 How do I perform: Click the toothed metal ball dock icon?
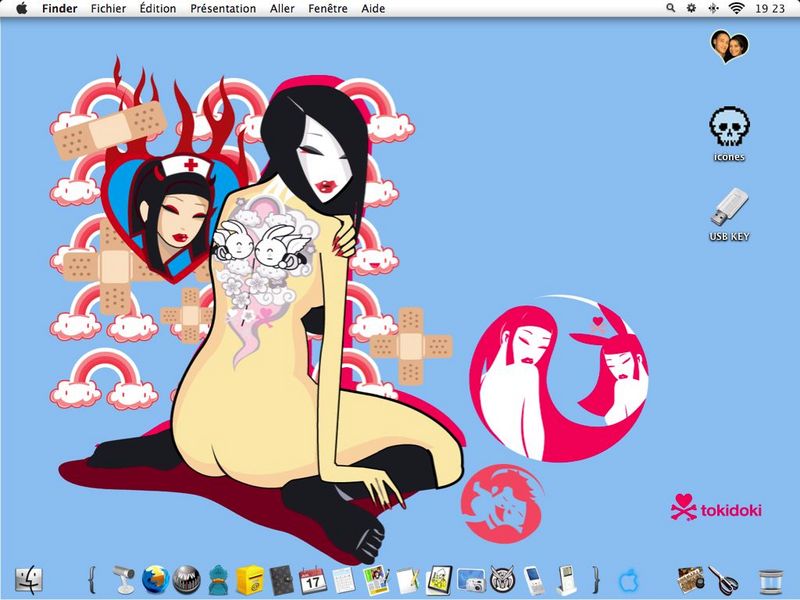click(x=186, y=580)
